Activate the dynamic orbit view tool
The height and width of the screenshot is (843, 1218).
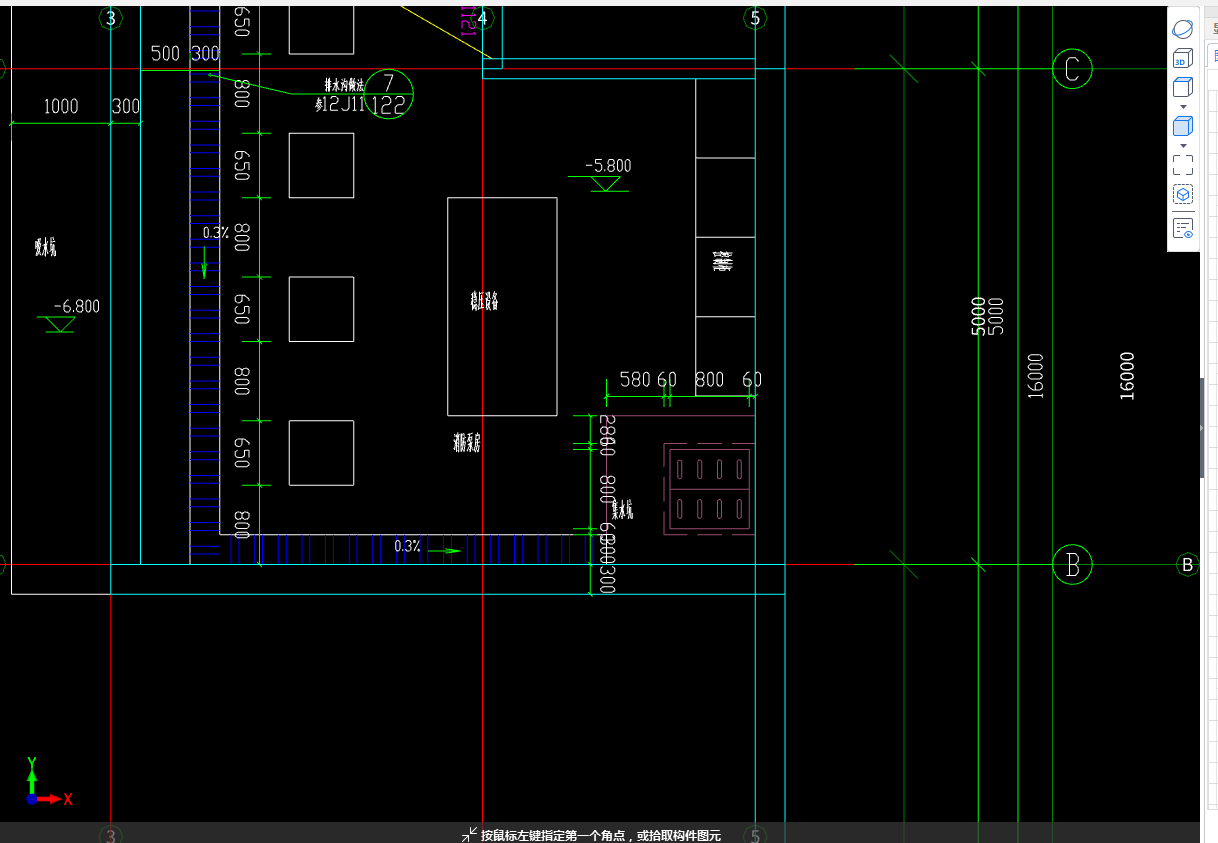pyautogui.click(x=1183, y=29)
